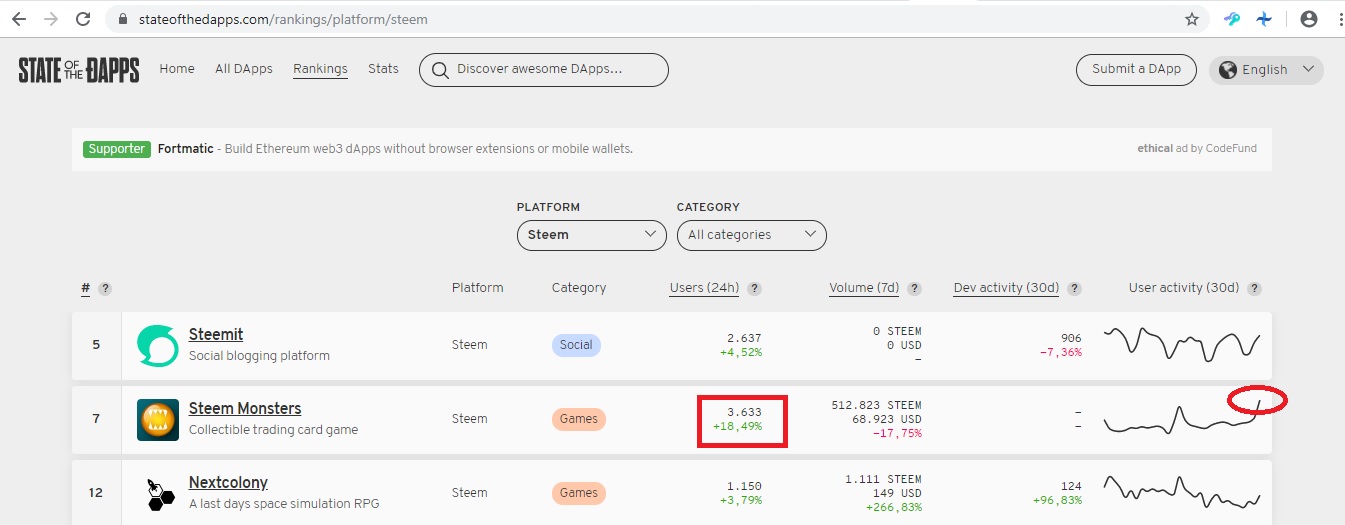Go back with browser back arrow
This screenshot has height=525, width=1345.
19,19
